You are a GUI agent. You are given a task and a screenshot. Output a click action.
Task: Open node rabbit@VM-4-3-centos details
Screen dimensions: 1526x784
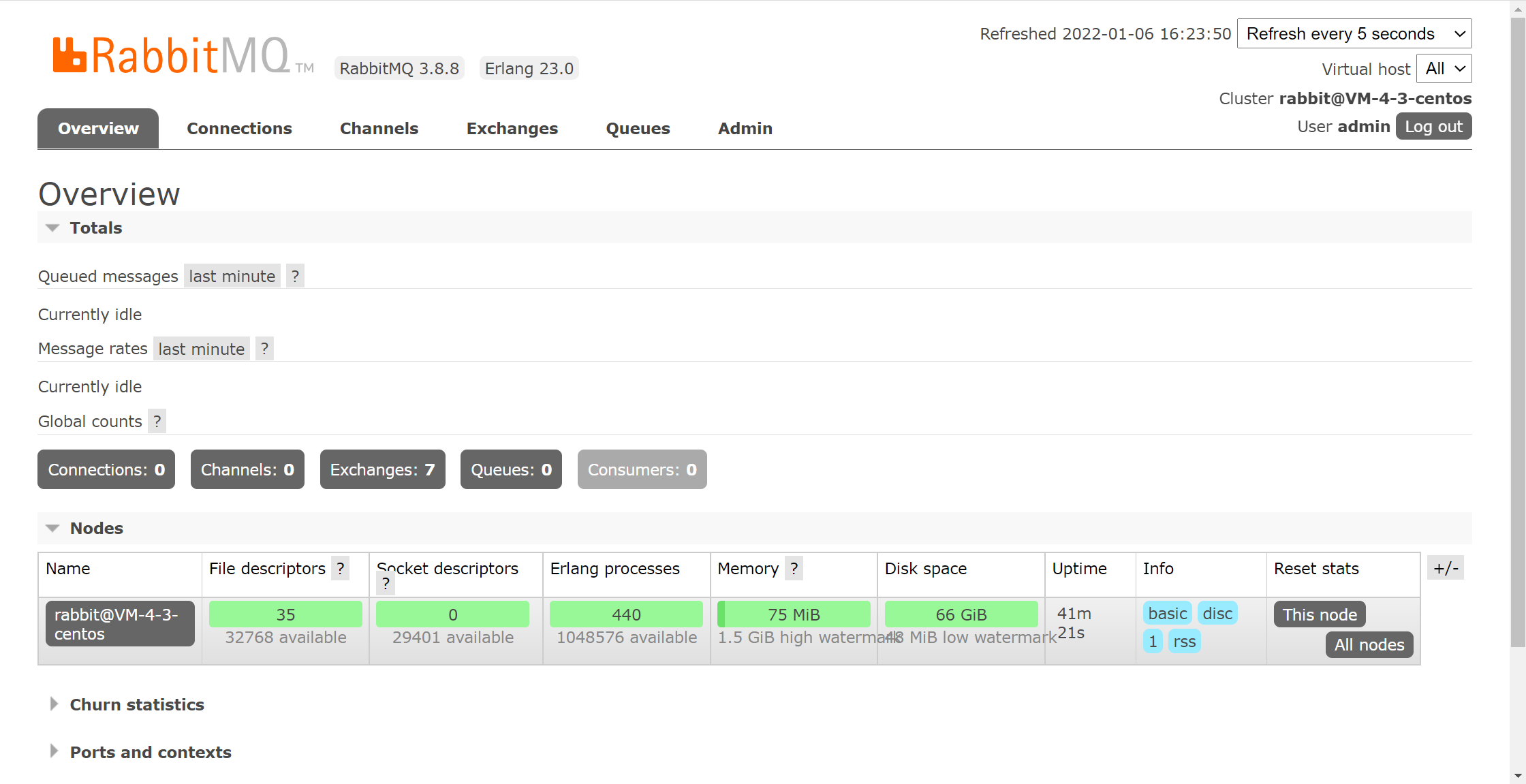coord(120,624)
